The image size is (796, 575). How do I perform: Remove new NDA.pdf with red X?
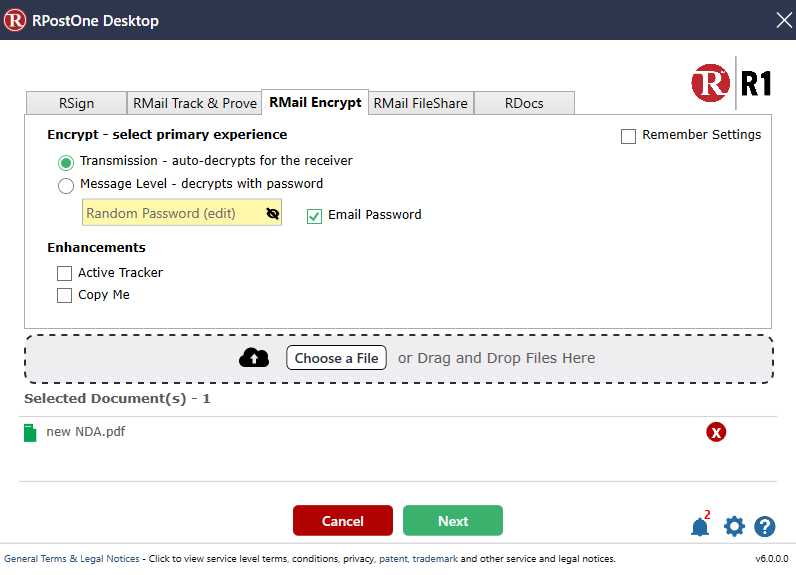click(716, 432)
